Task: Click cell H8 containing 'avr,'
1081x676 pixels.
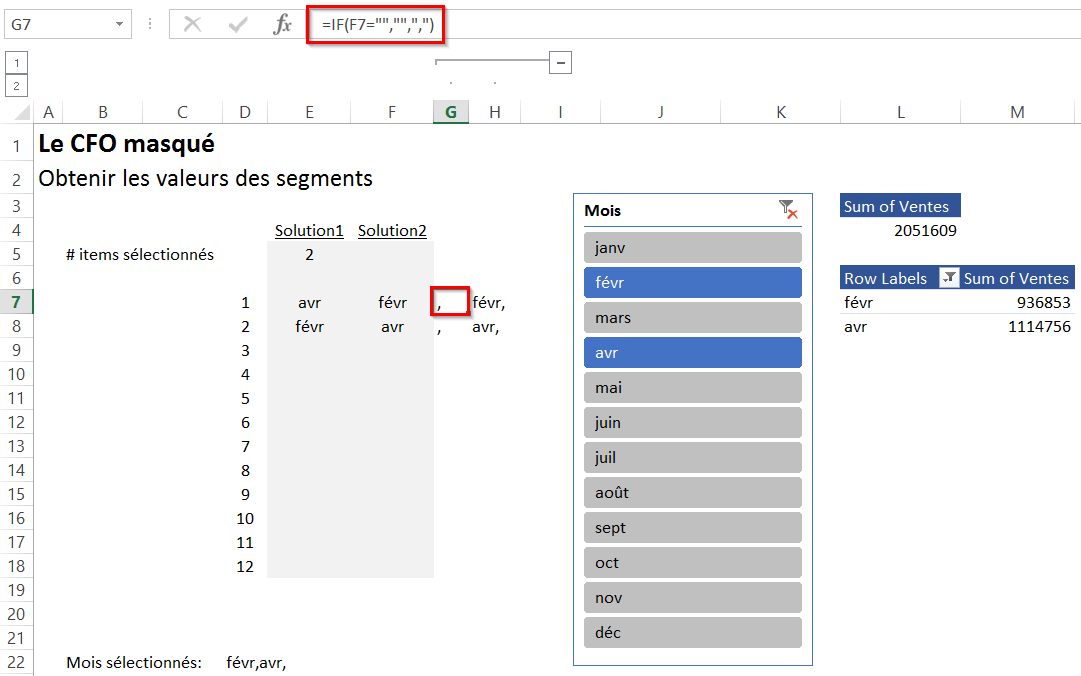Action: pyautogui.click(x=485, y=327)
